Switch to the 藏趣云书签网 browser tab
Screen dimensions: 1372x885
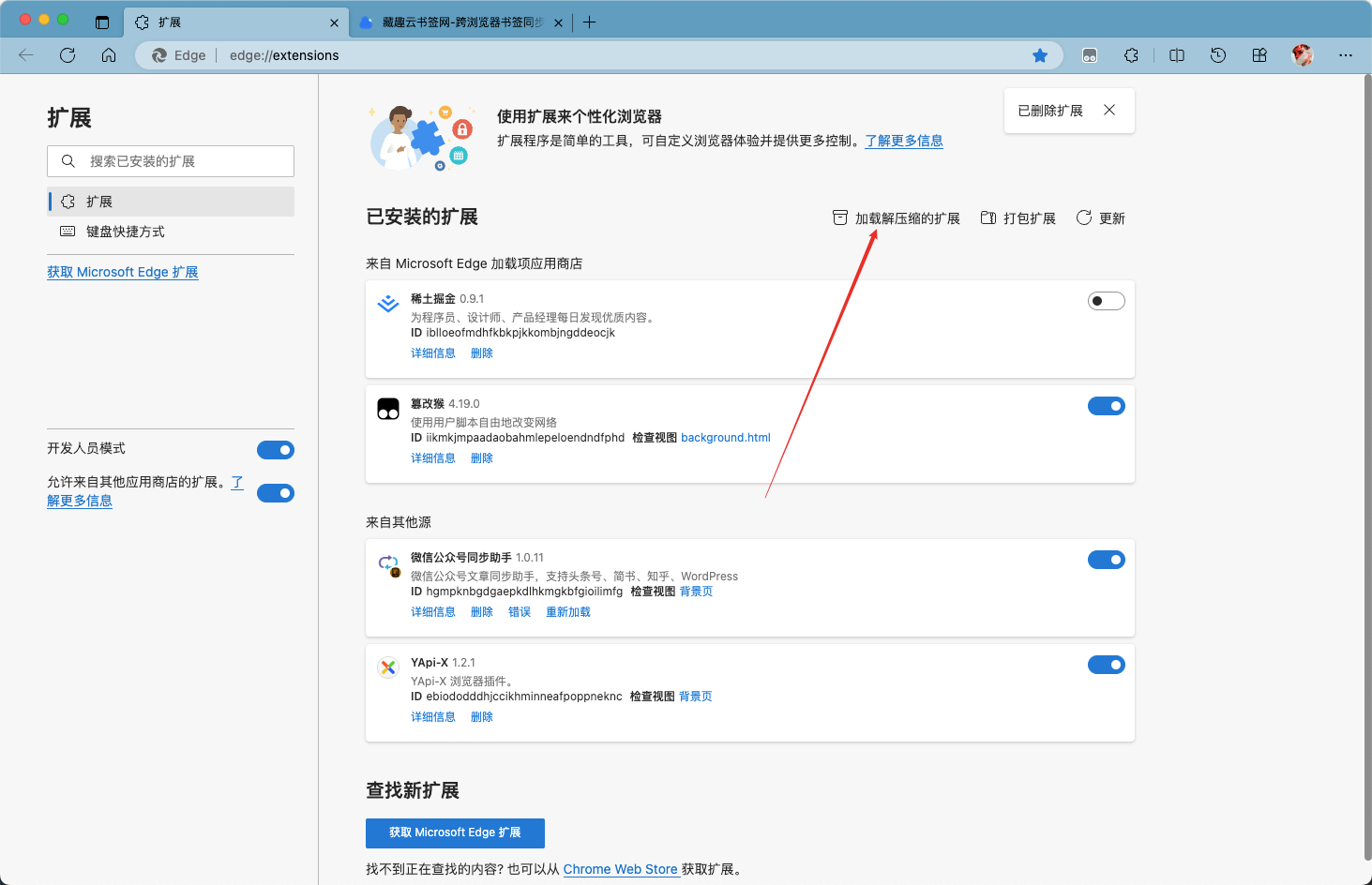click(461, 22)
